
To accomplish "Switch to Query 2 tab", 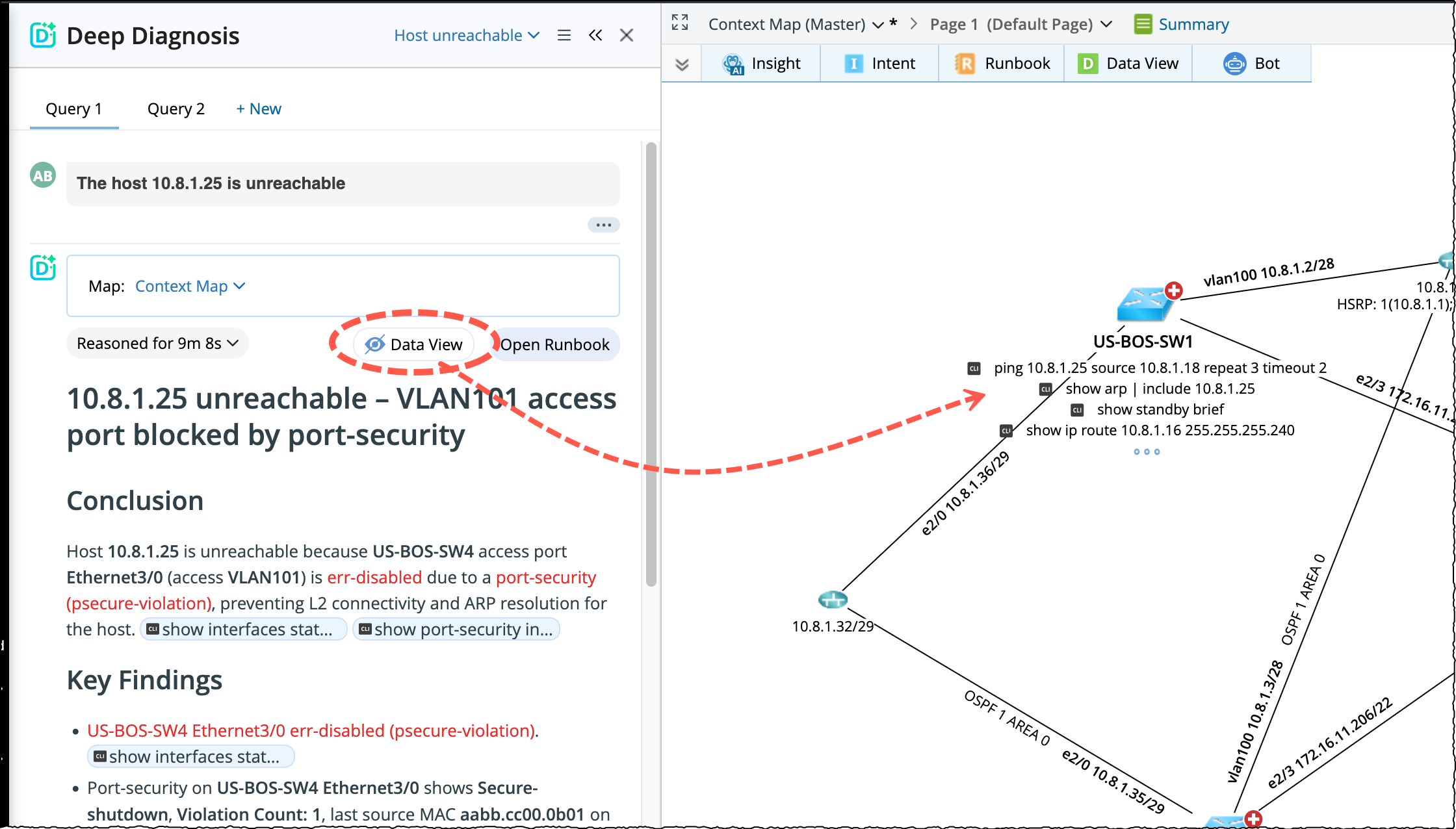I will coord(175,108).
